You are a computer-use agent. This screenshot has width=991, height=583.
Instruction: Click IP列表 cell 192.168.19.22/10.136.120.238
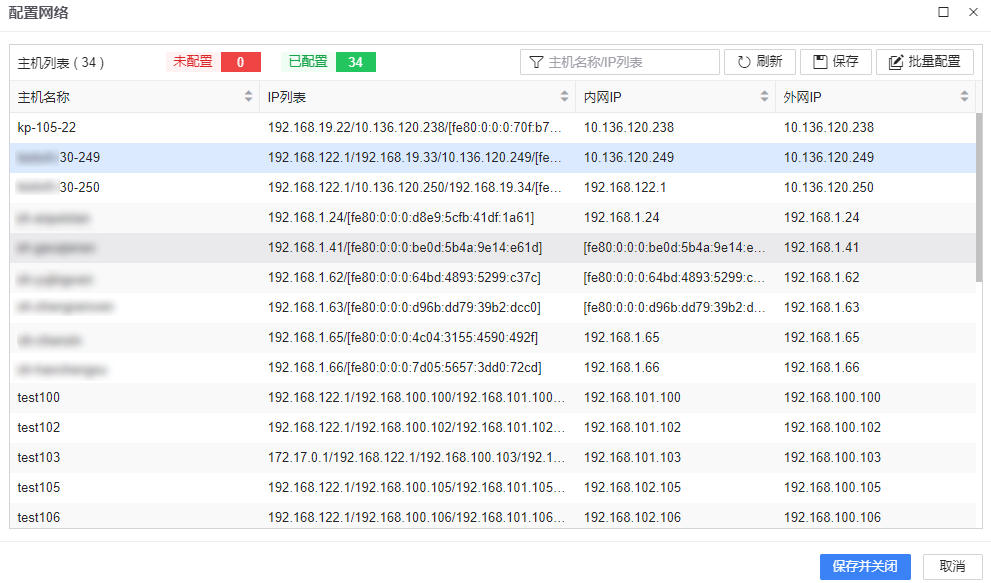414,128
